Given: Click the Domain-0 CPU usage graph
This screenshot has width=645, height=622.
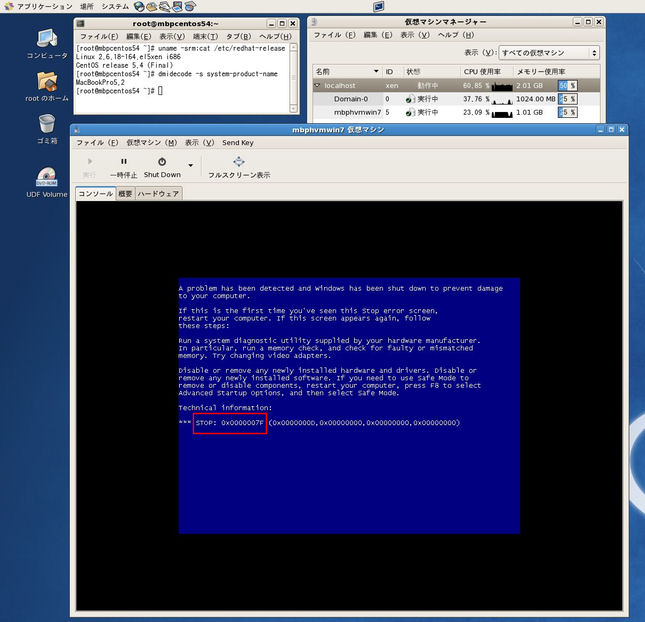Looking at the screenshot, I should pyautogui.click(x=502, y=100).
